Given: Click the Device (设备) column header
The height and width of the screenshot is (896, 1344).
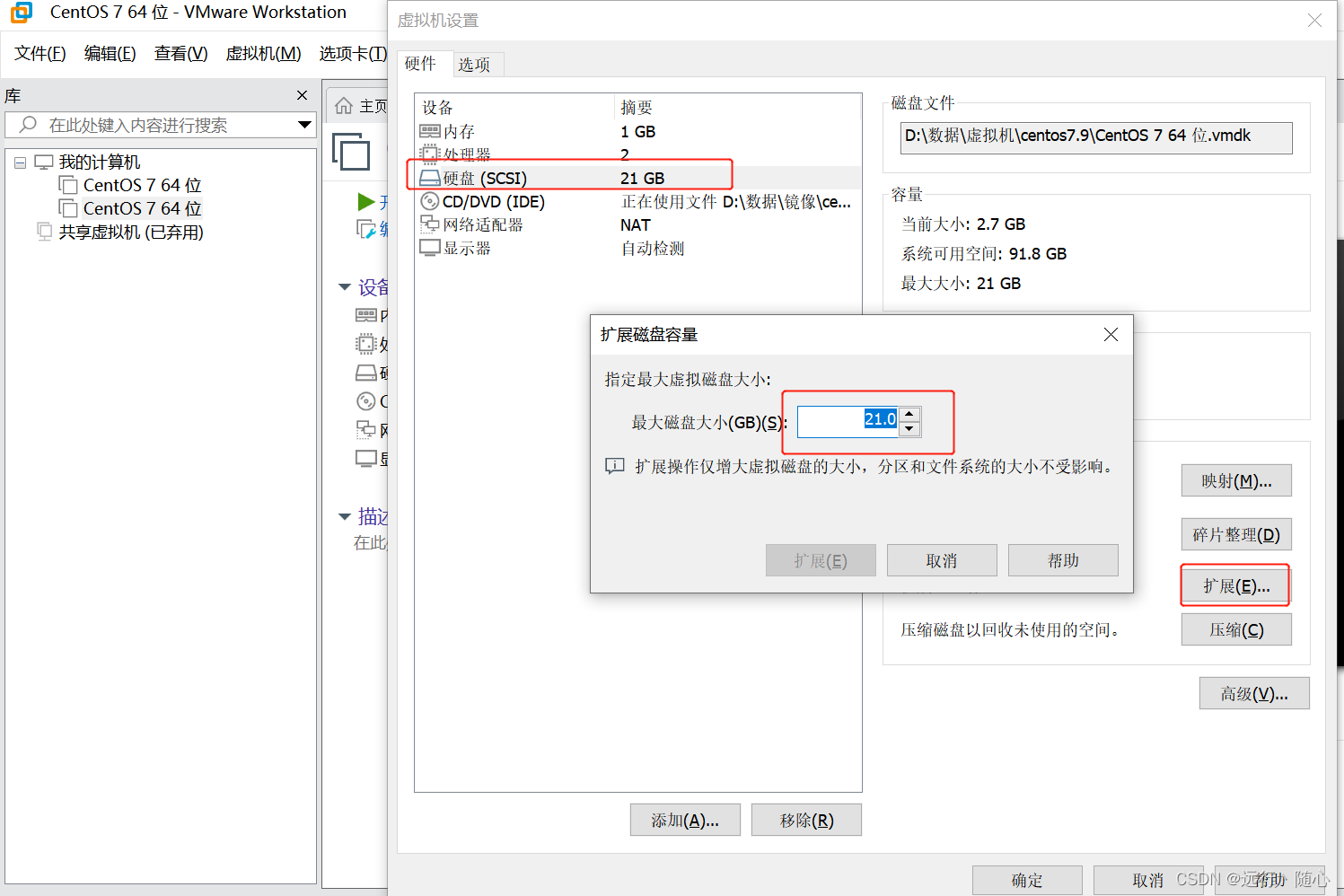Looking at the screenshot, I should (515, 108).
